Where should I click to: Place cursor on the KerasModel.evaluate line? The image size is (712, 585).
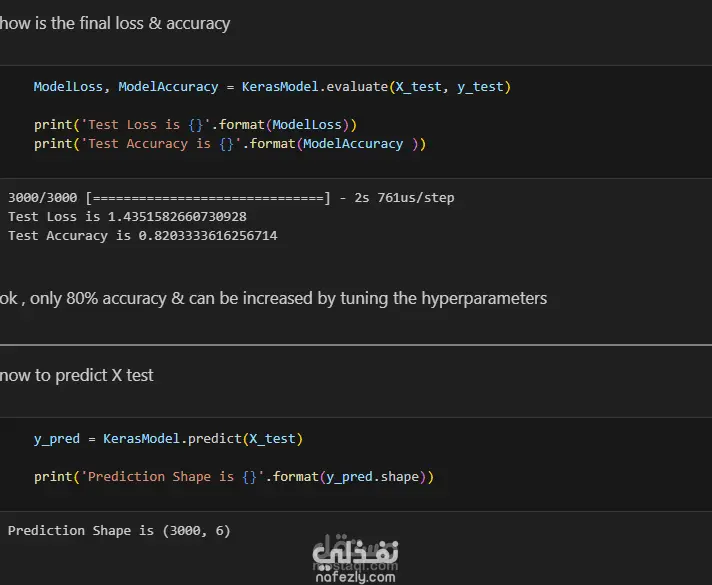point(272,87)
